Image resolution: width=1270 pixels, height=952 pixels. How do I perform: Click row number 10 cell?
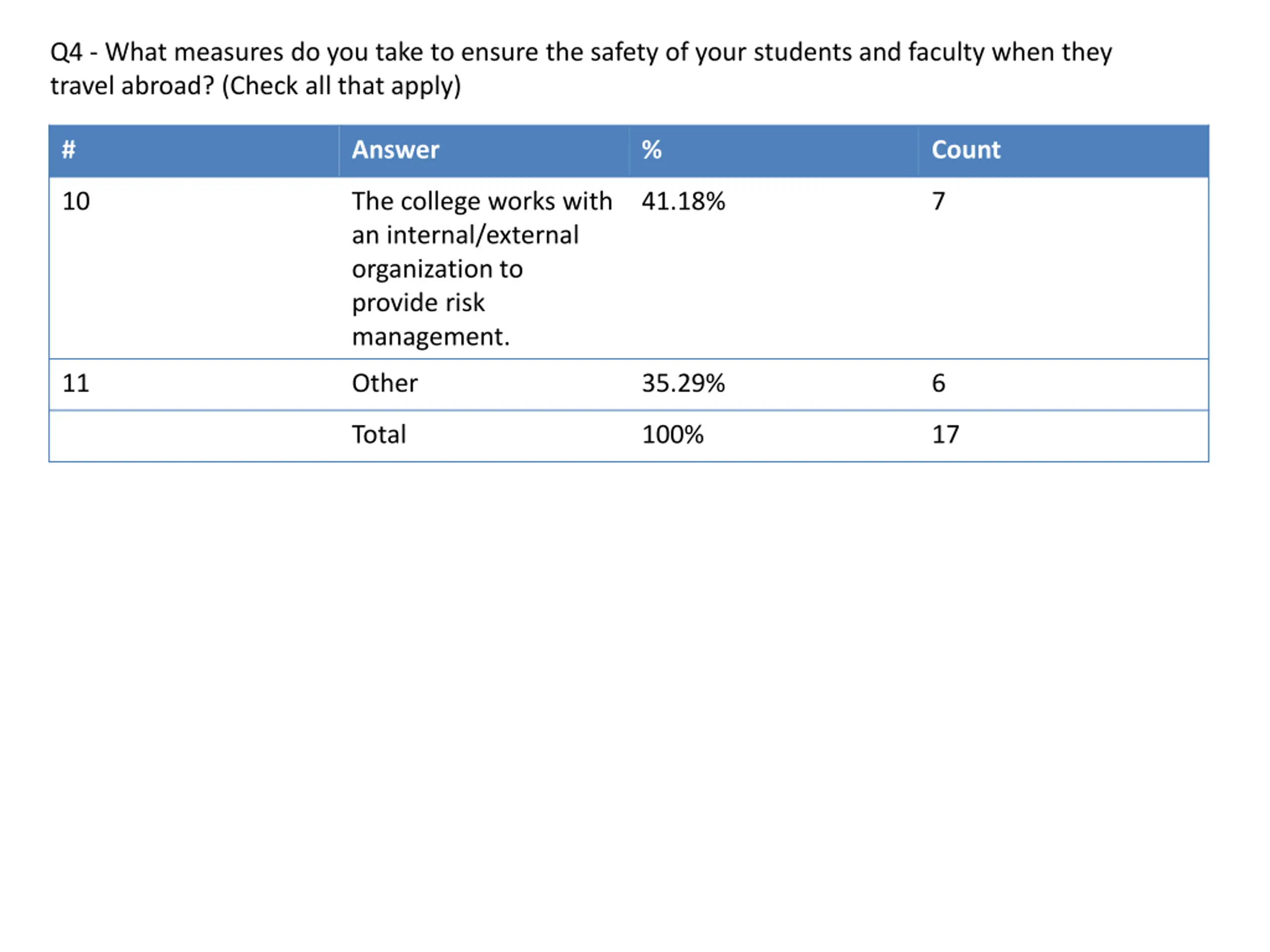pos(194,268)
